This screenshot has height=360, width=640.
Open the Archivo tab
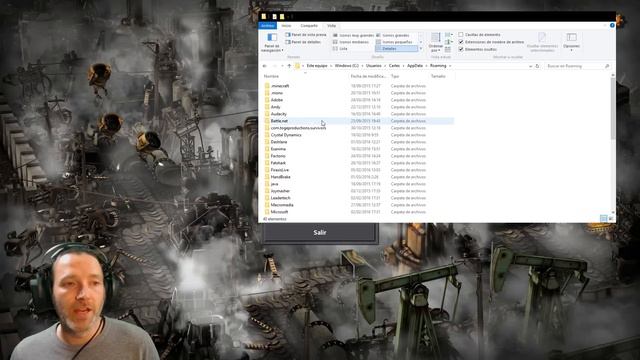click(268, 26)
